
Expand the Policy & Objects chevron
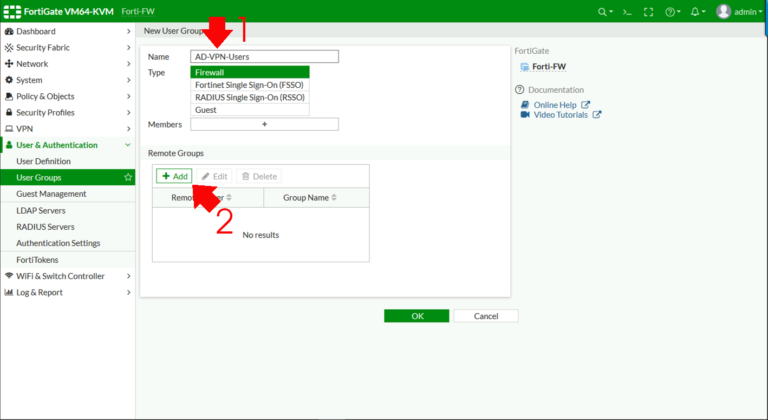(128, 96)
